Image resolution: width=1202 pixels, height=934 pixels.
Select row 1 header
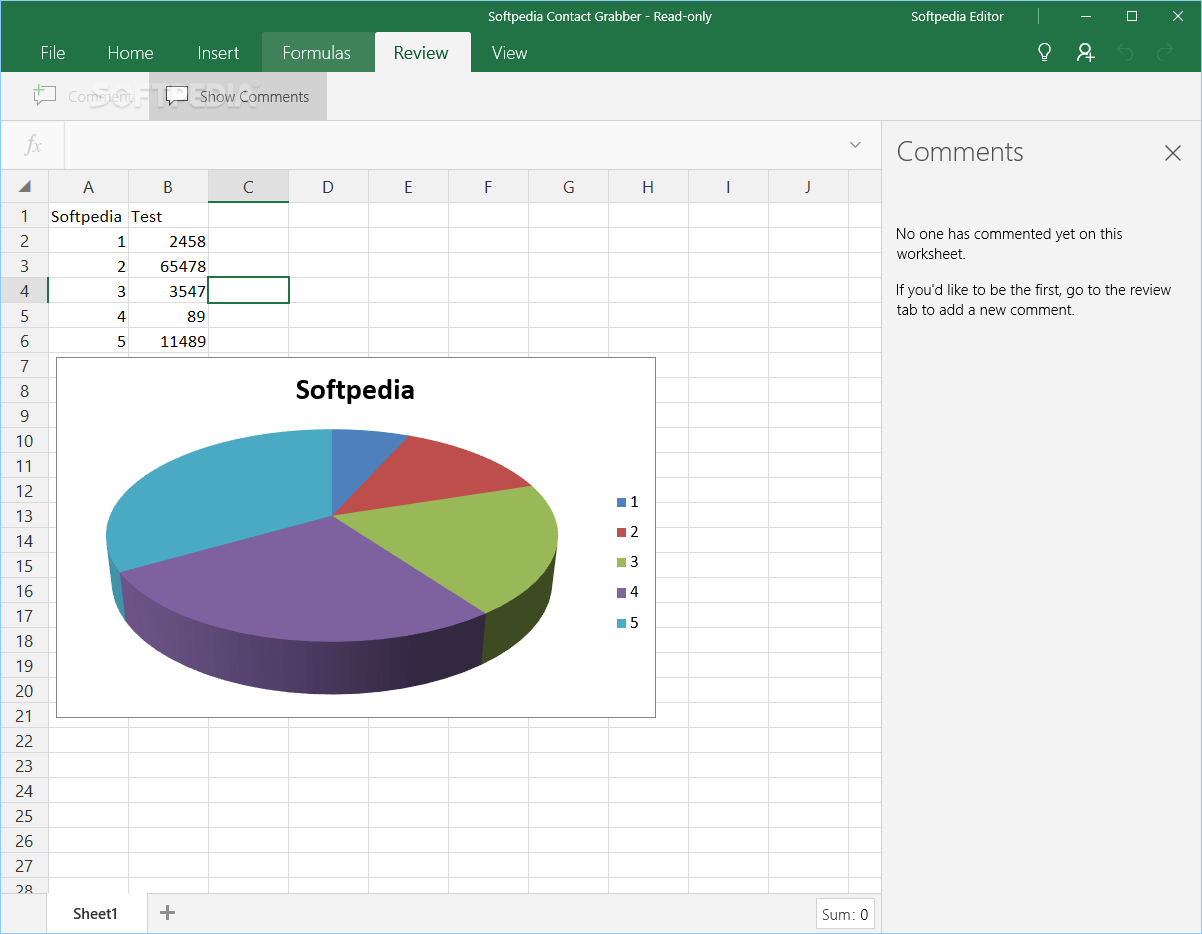click(25, 216)
